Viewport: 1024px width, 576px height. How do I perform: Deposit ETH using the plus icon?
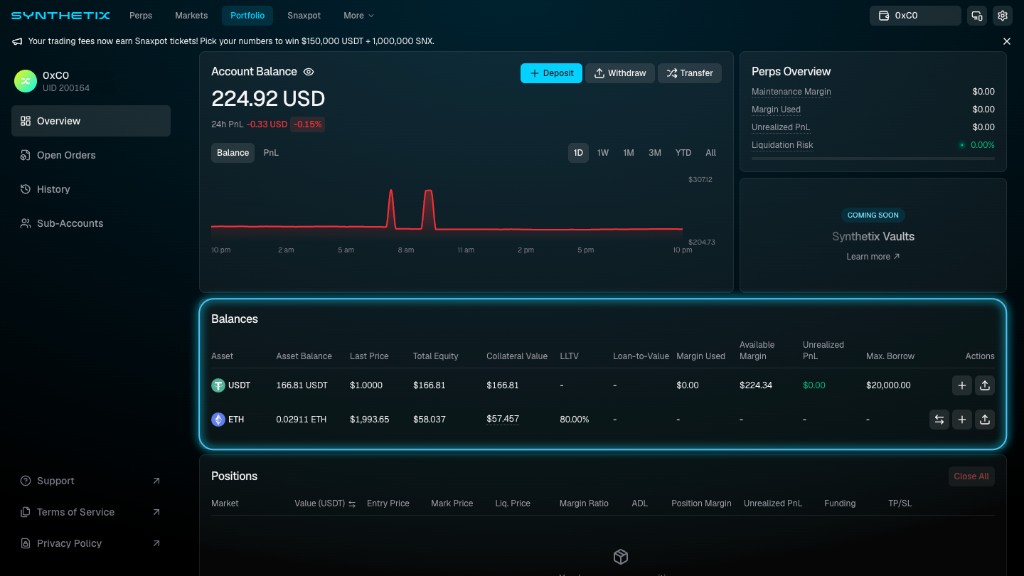pos(962,419)
